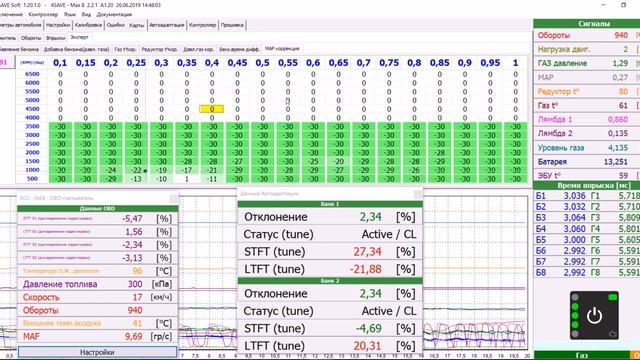
Task: Click the cell with value 1 in row 500
Action: pyautogui.click(x=187, y=179)
